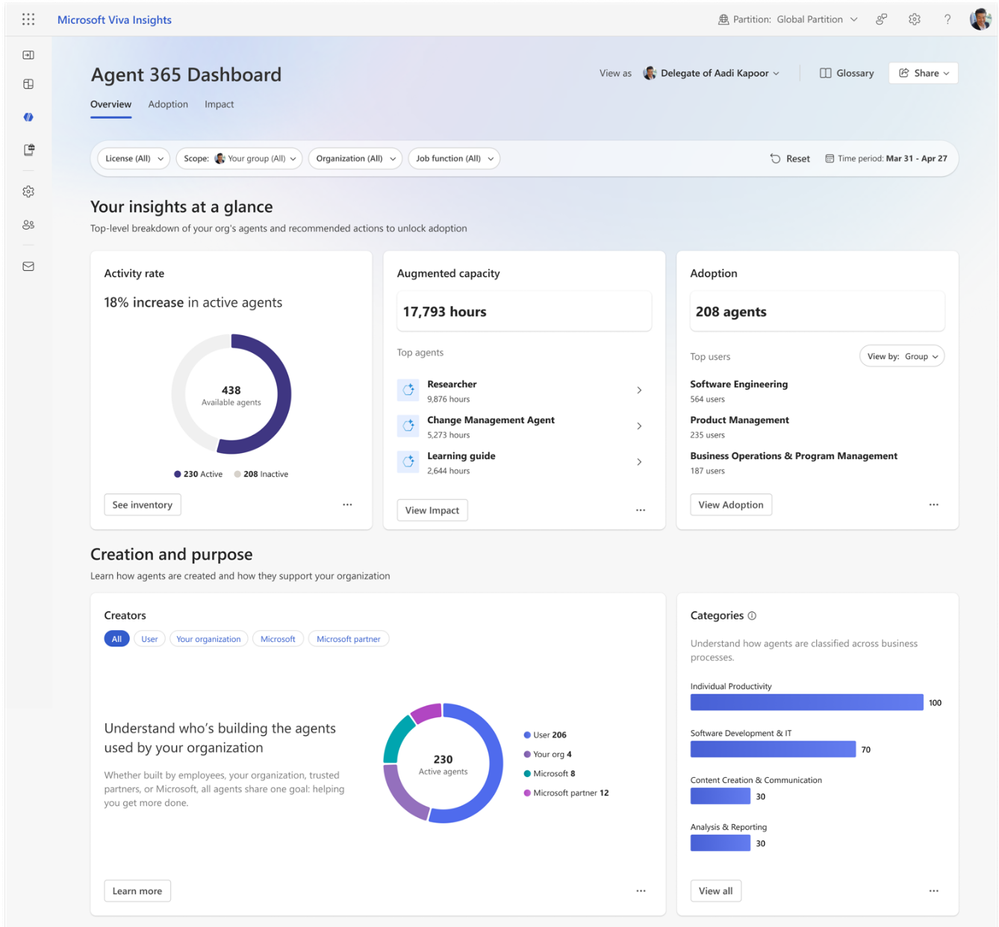Open the View by Group dropdown

point(902,356)
